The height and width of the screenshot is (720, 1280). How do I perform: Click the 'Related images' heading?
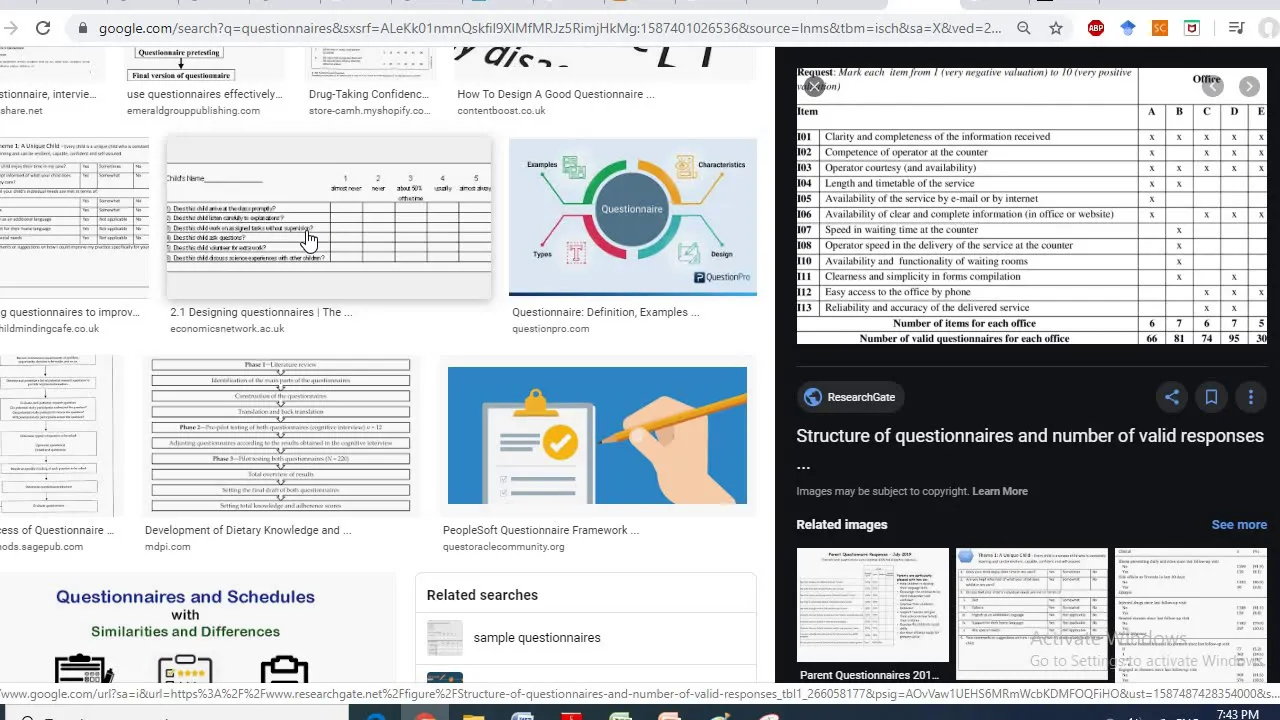[x=842, y=525]
